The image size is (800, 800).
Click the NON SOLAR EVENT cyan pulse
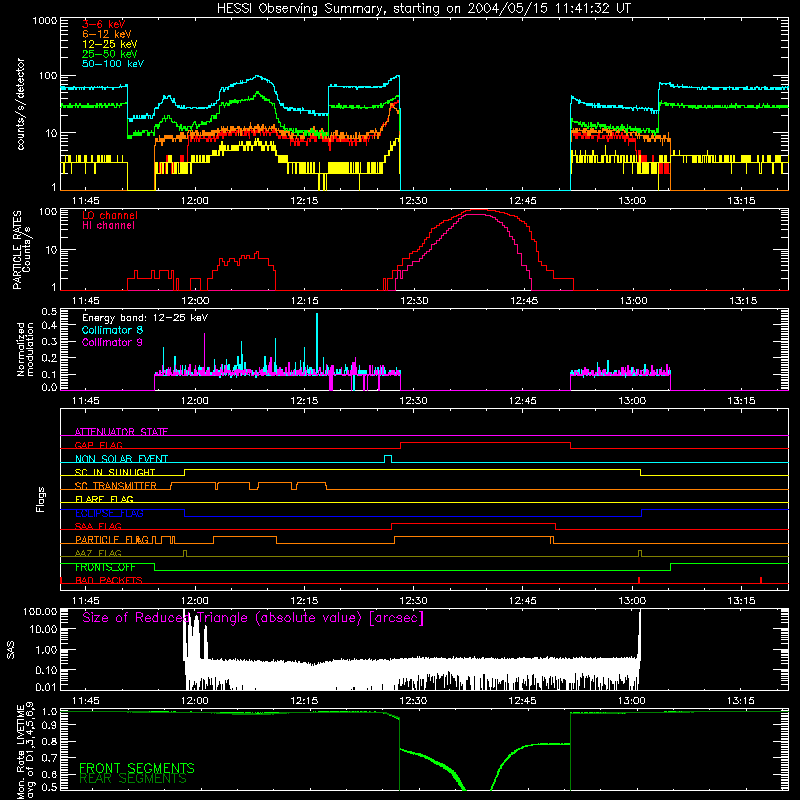click(x=388, y=458)
